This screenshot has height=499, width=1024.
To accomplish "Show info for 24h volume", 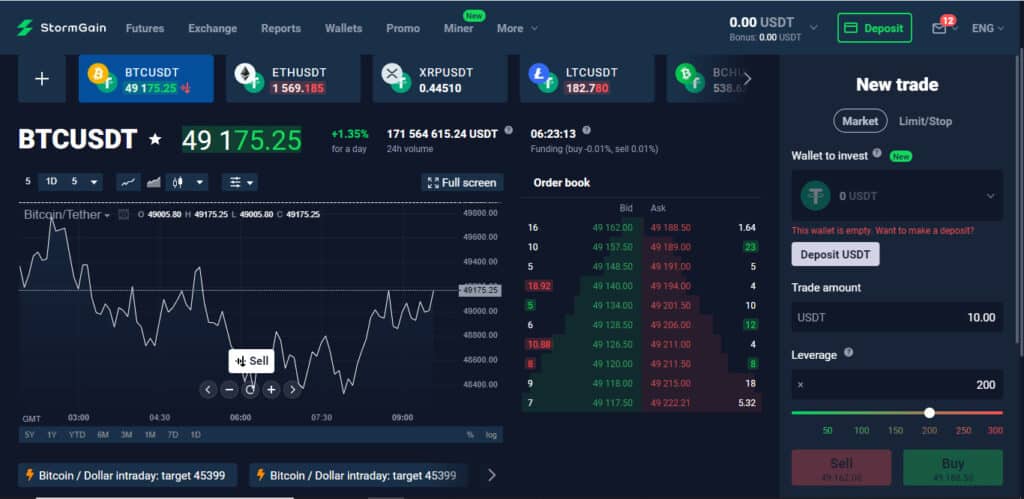I will 509,130.
